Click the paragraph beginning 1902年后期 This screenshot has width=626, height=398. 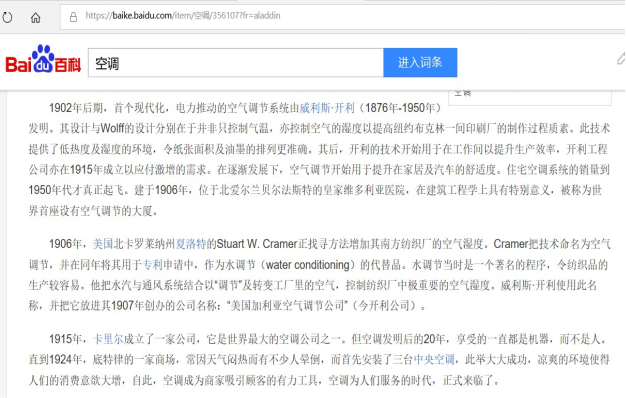319,159
